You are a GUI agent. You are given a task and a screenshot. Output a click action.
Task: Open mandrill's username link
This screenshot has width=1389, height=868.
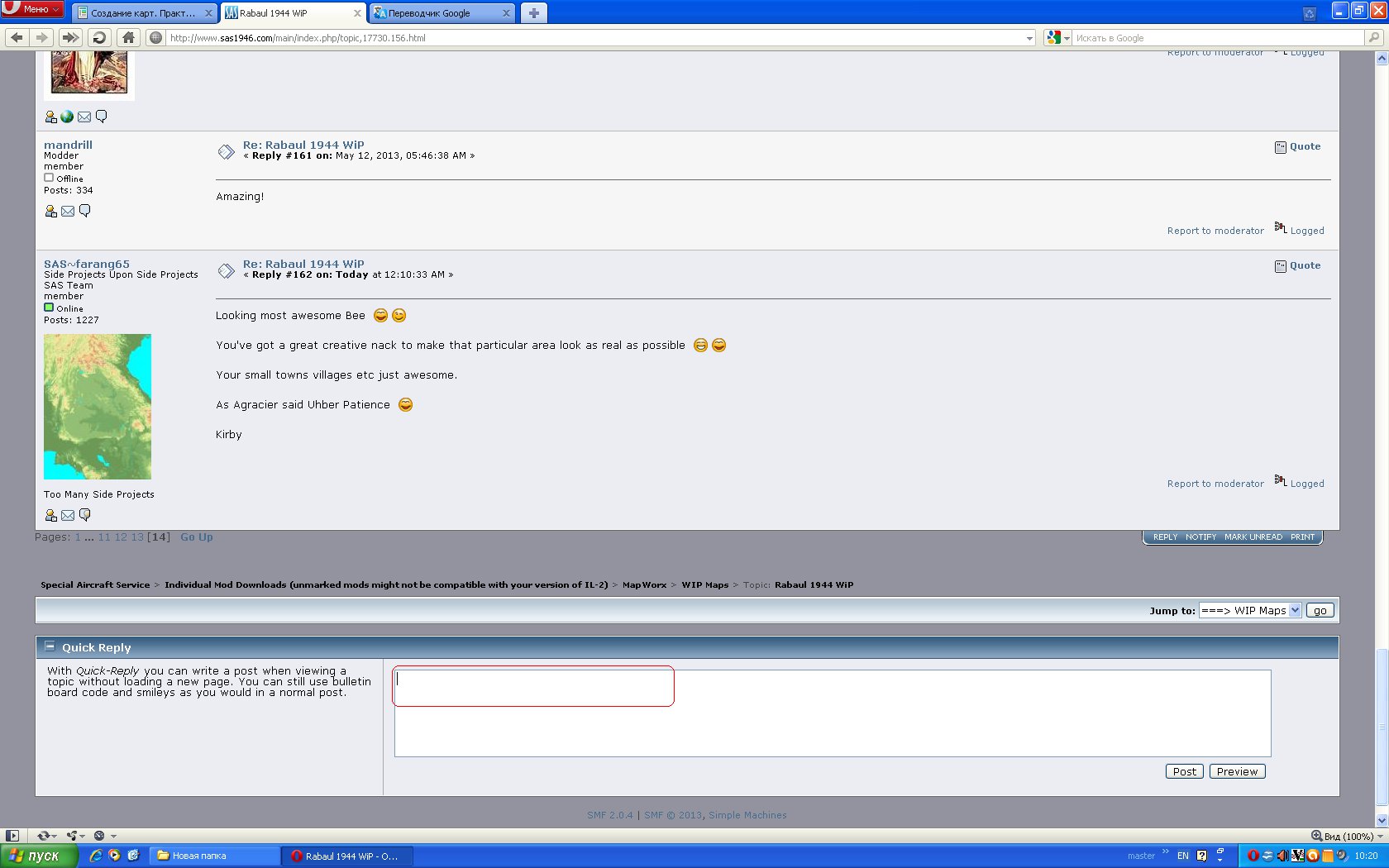[x=68, y=145]
